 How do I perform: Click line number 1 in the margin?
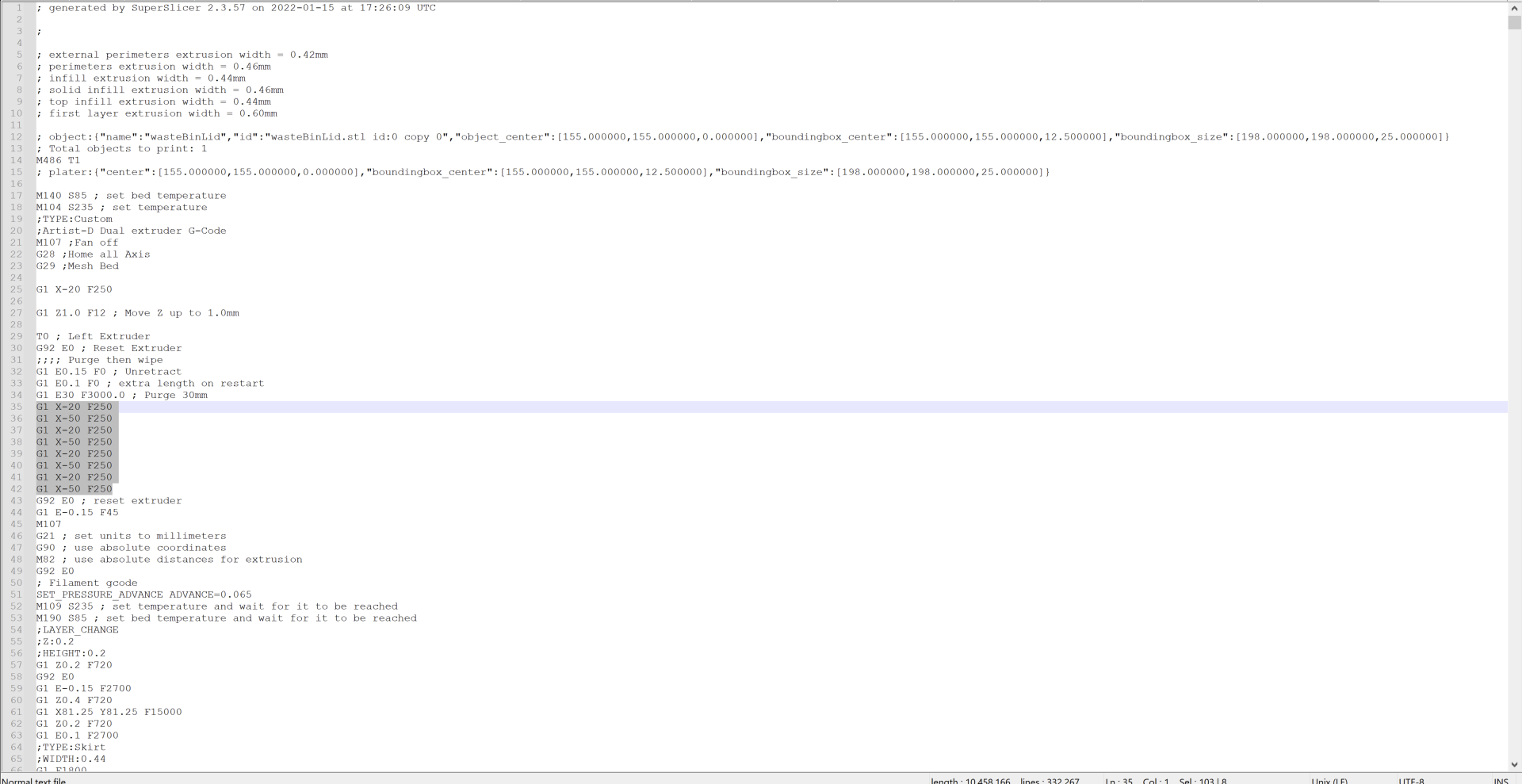[20, 8]
